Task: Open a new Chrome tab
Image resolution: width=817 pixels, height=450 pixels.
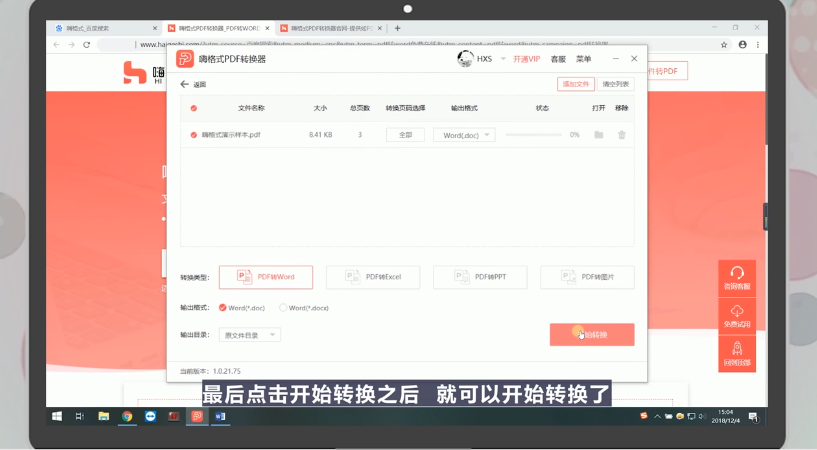Action: click(398, 28)
